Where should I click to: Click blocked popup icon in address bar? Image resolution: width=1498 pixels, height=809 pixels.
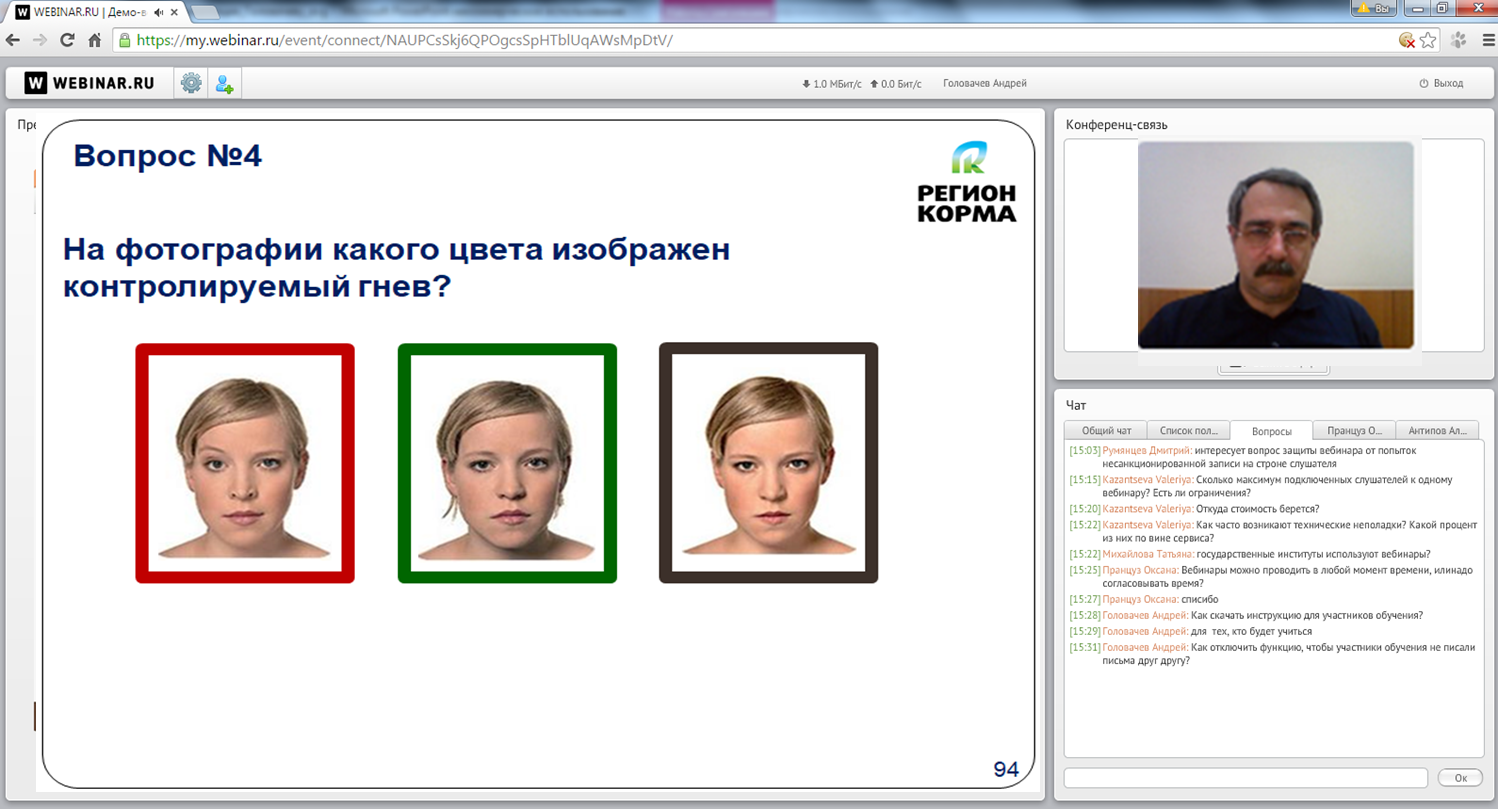(1407, 41)
